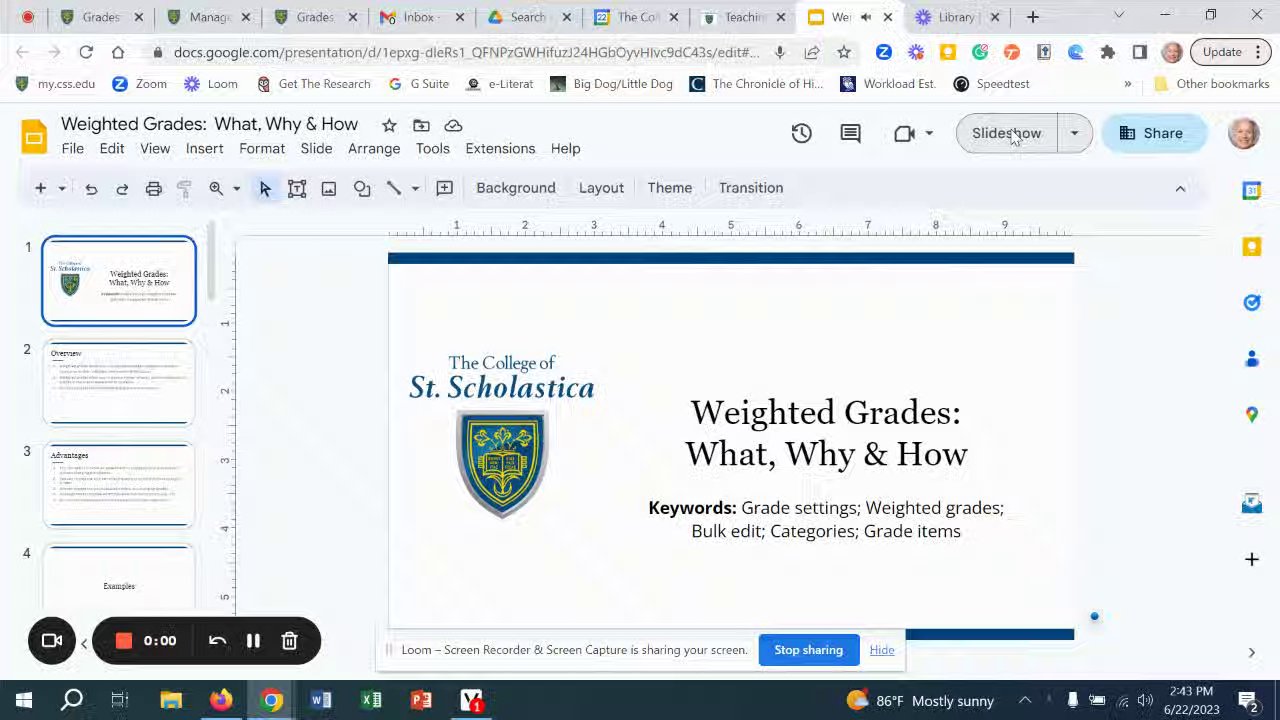
Task: Redo the last action in Slides
Action: click(122, 188)
